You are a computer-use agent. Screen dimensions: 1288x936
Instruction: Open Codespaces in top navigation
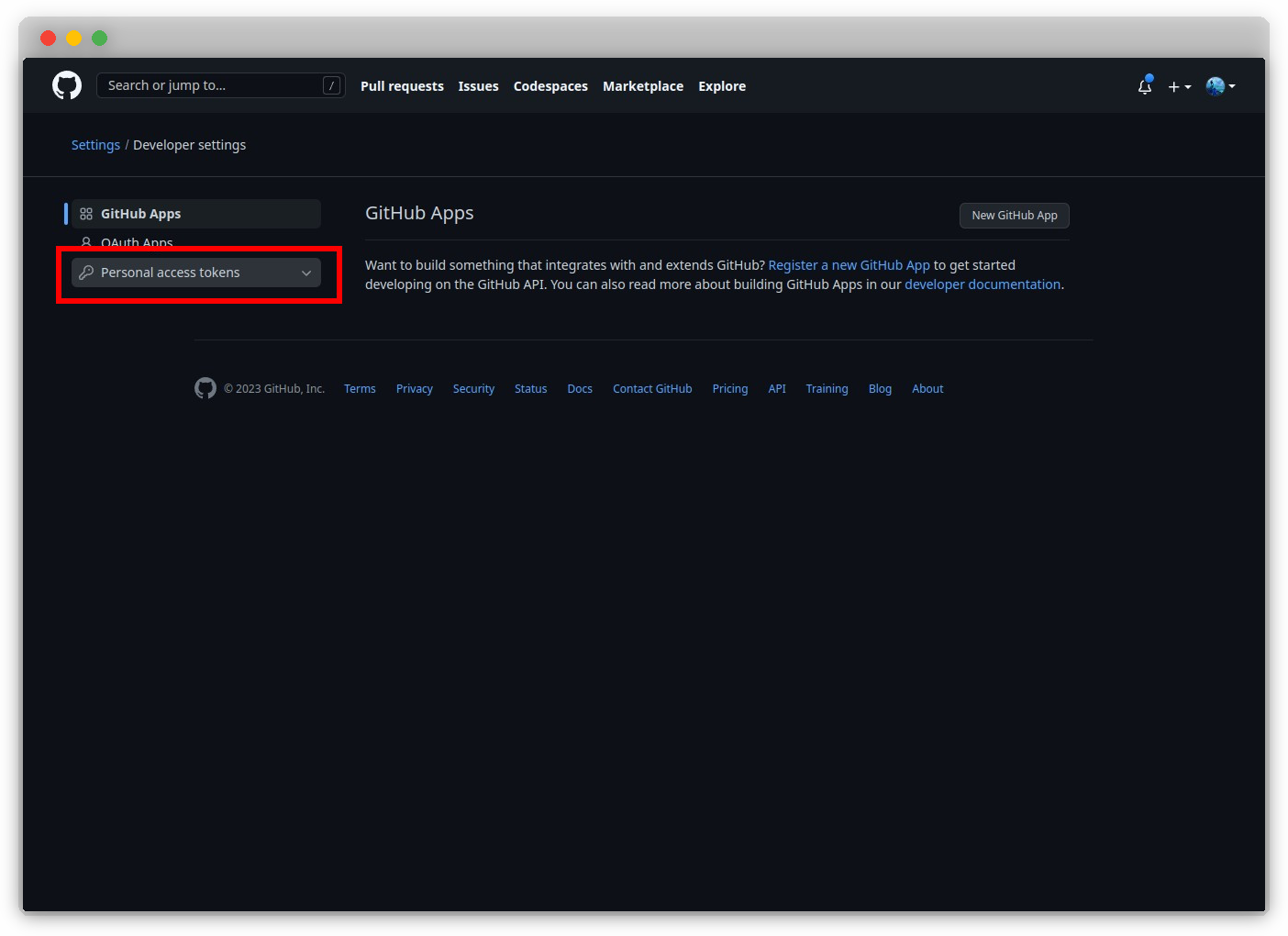[x=550, y=86]
